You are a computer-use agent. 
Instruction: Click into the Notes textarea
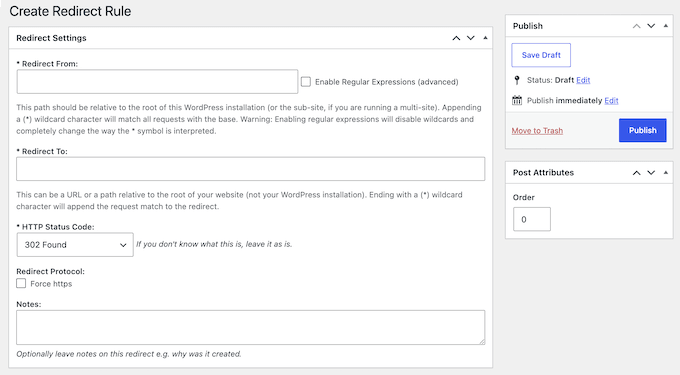pos(251,327)
